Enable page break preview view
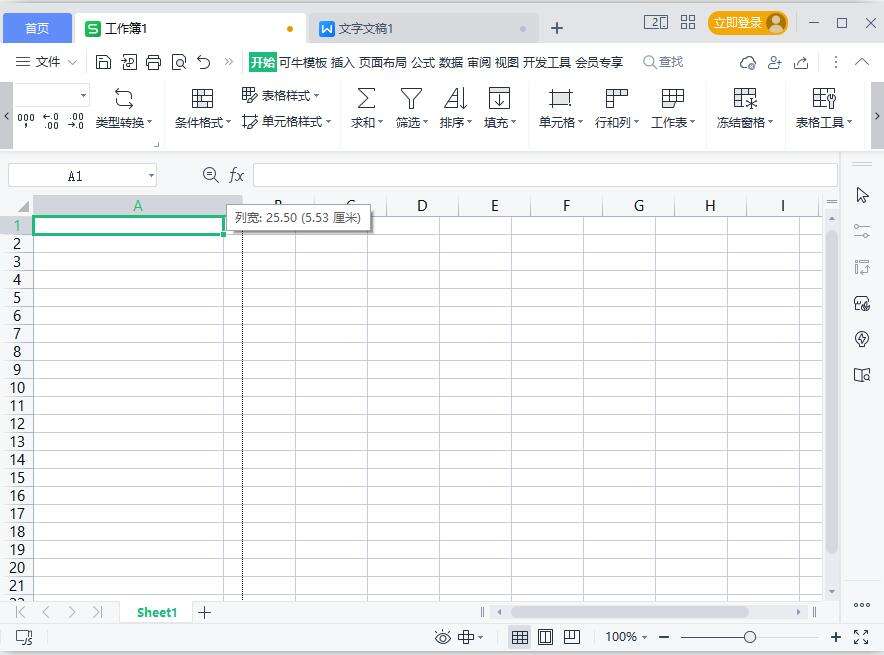 point(572,637)
